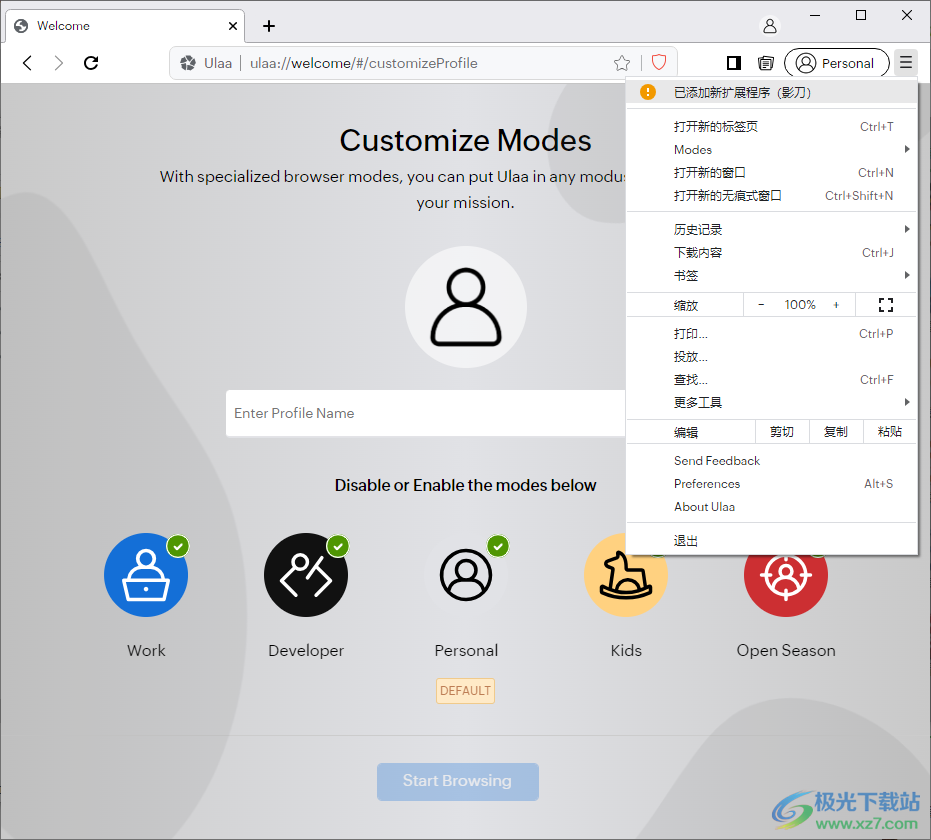
Task: Focus the Enter Profile Name field
Action: (425, 413)
